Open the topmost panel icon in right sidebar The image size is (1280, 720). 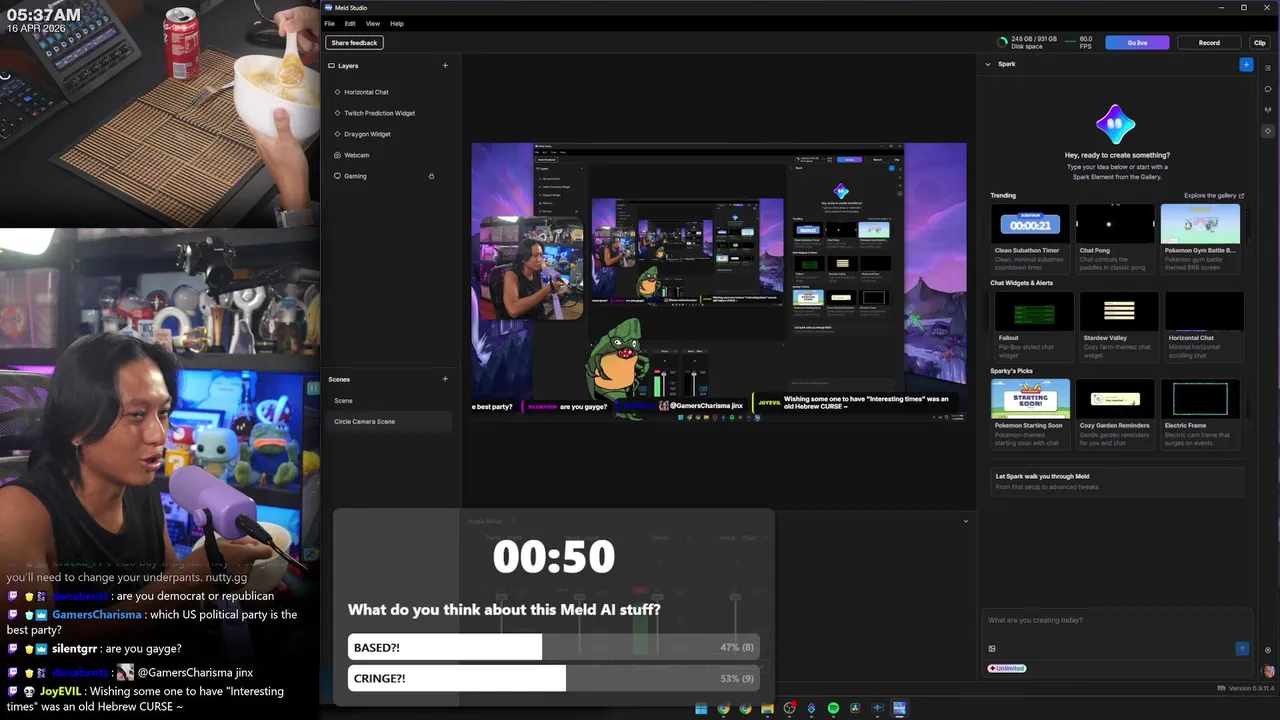[x=1268, y=68]
